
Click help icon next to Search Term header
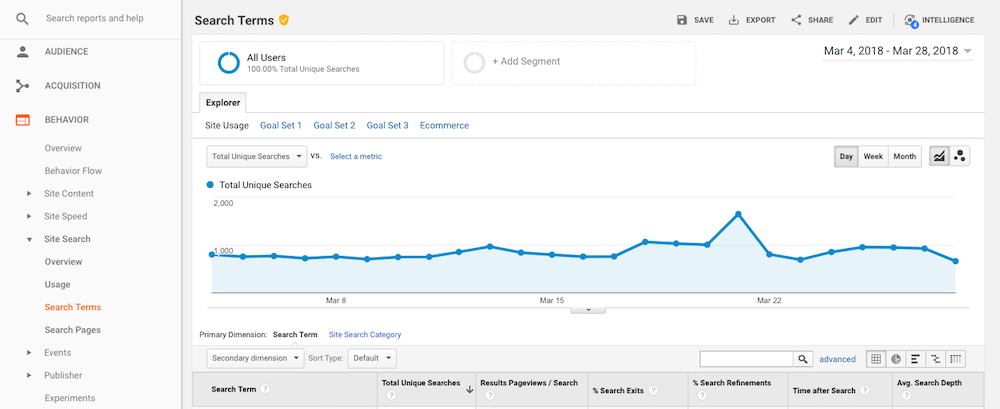[265, 389]
